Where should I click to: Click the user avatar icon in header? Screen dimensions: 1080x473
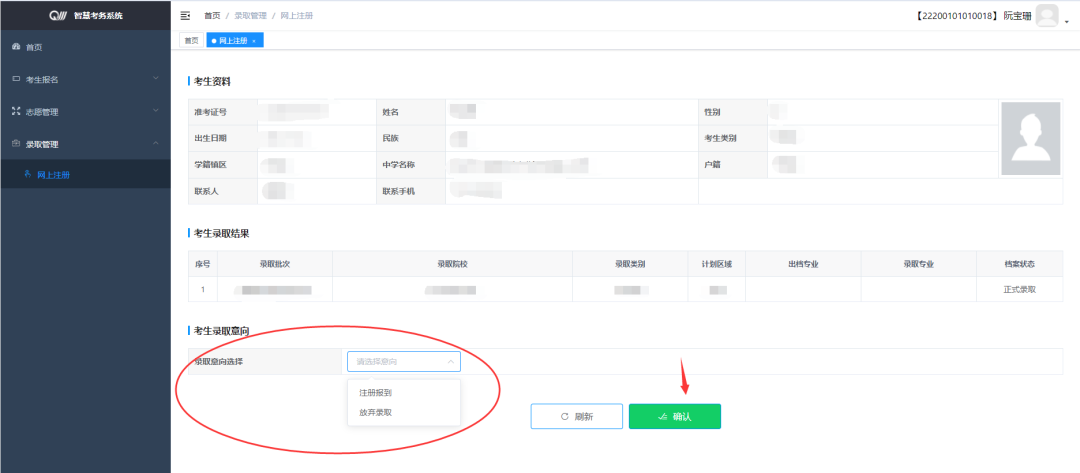pos(1046,16)
